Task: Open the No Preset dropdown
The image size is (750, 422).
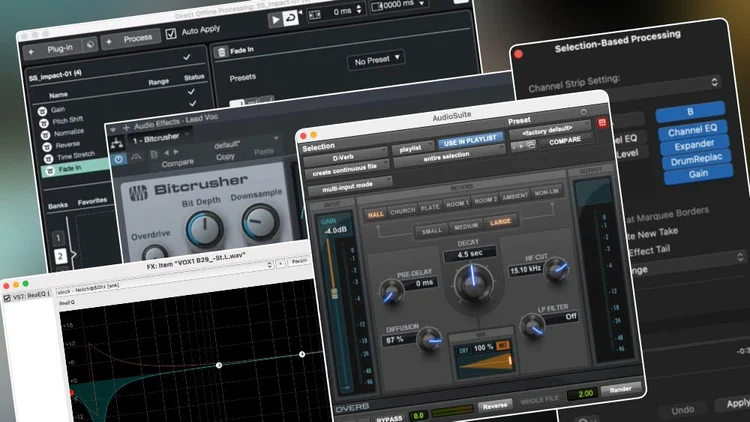Action: click(376, 60)
